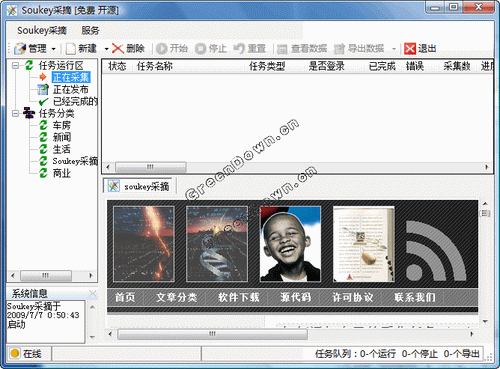
Task: Open the Soukey采摘 menu
Action: (x=42, y=31)
